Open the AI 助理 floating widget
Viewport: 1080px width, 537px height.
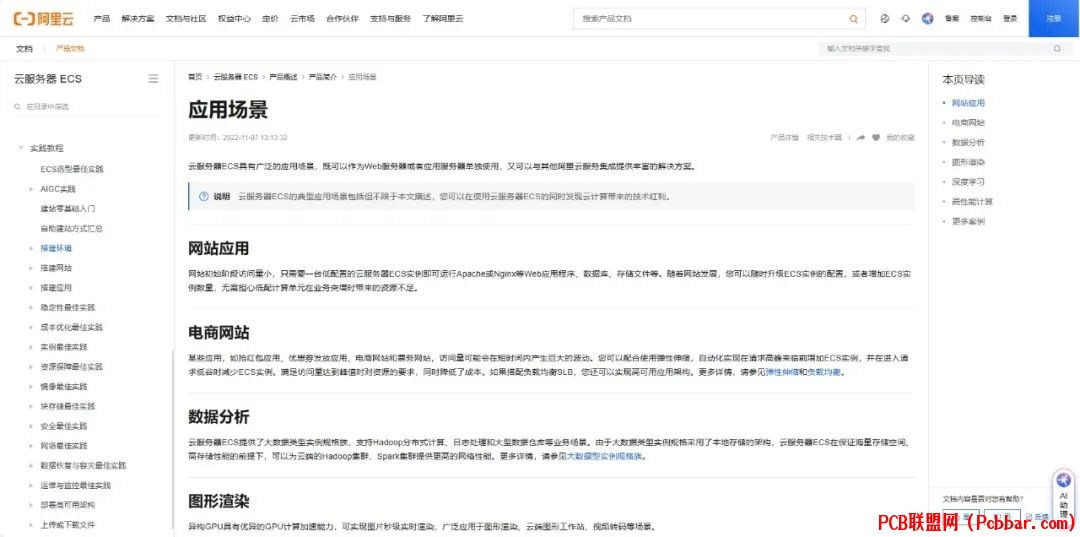click(x=1063, y=496)
